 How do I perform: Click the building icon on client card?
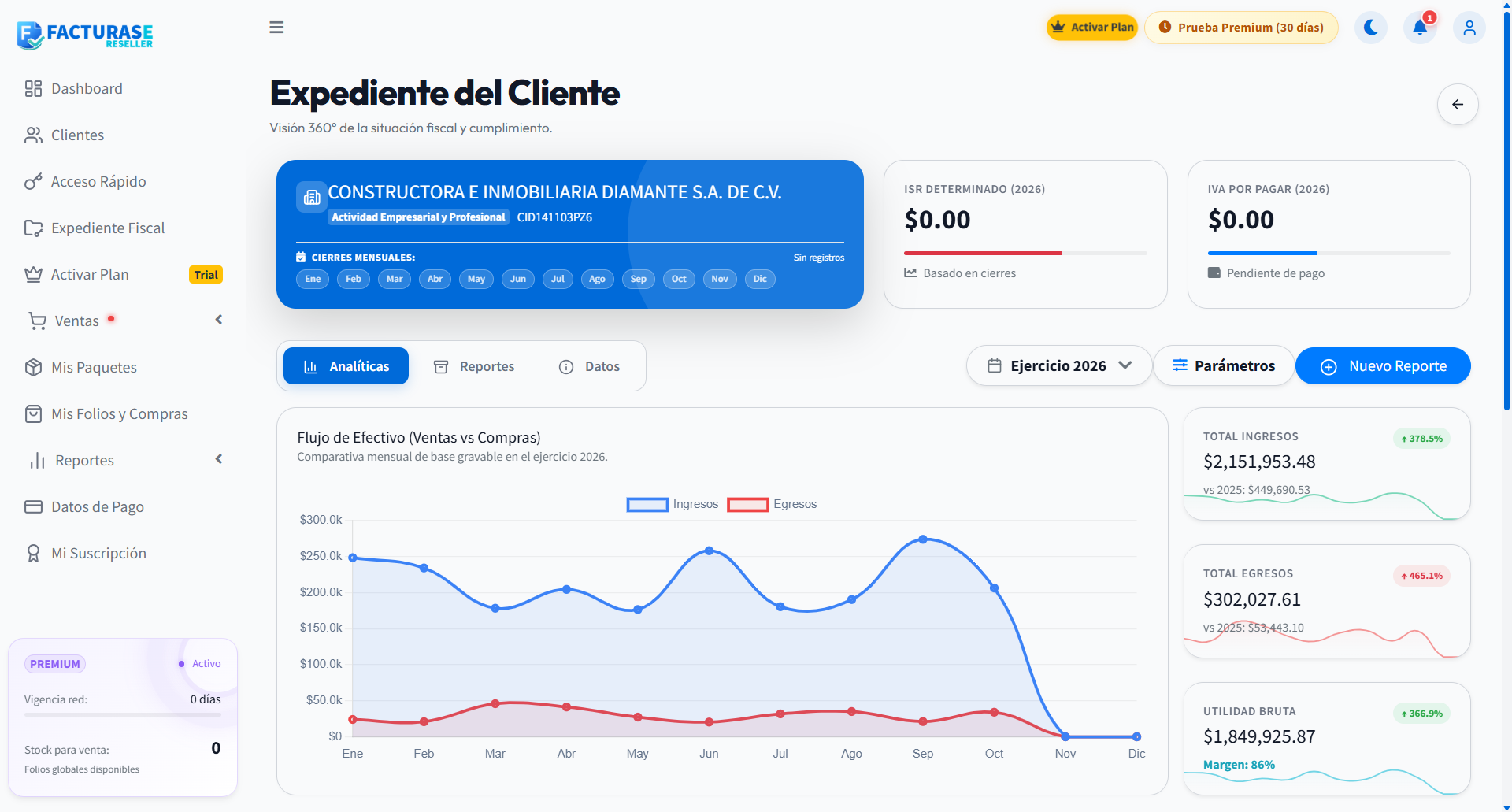[x=312, y=197]
